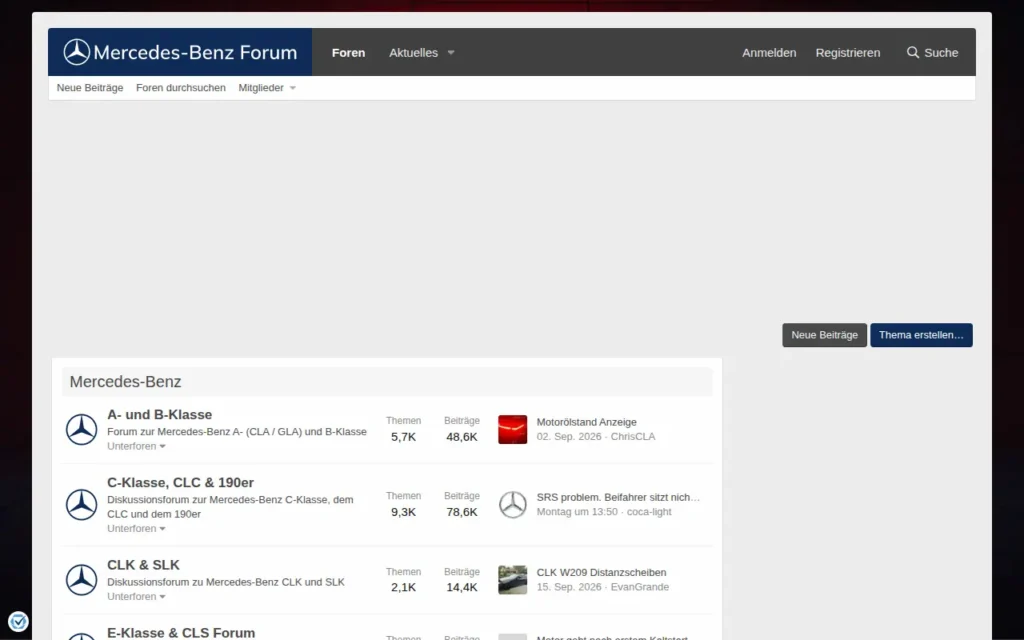
Task: Open the E-Klasse & CLS Forum title
Action: pos(181,633)
